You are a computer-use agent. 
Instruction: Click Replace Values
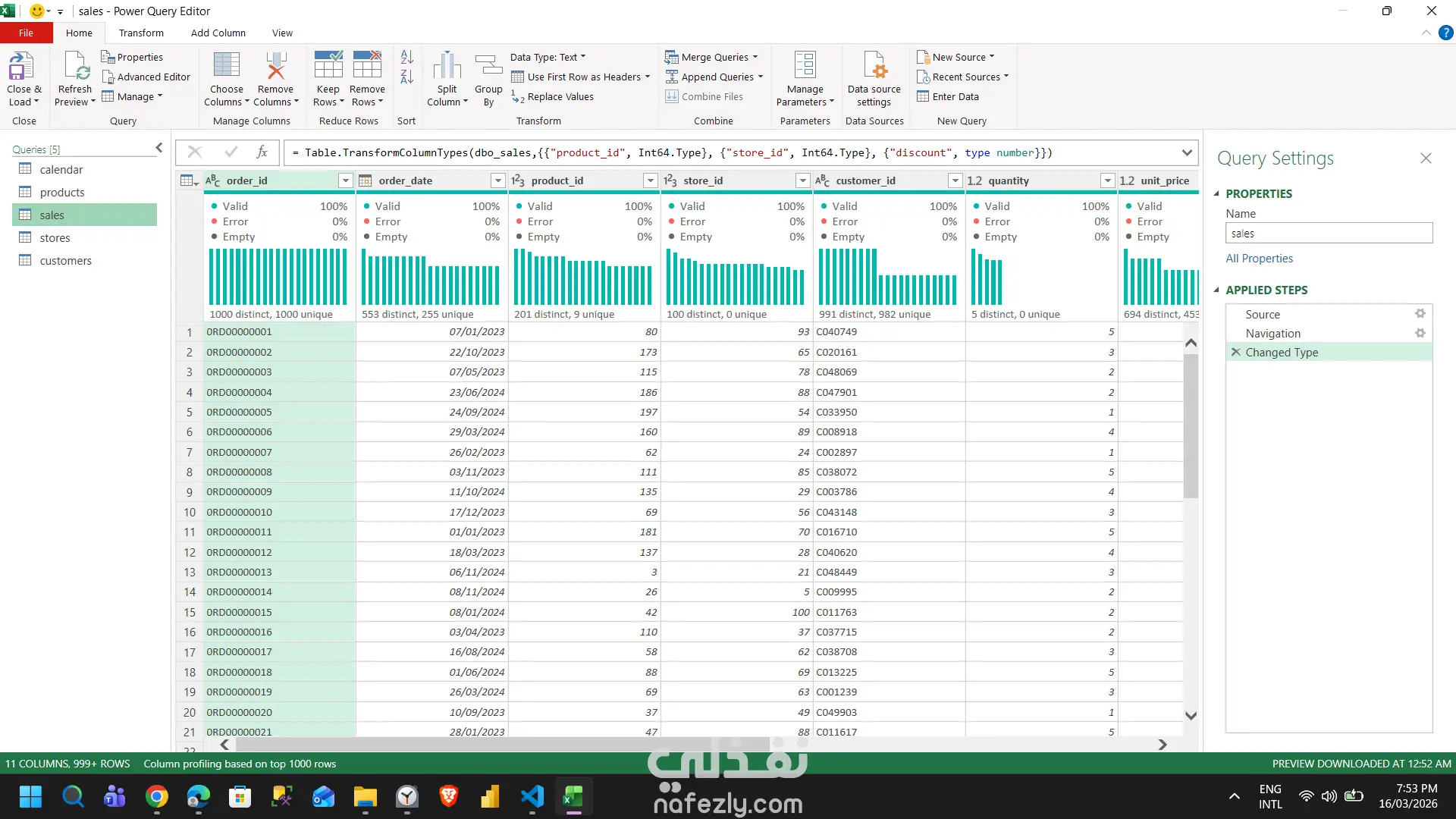(552, 96)
